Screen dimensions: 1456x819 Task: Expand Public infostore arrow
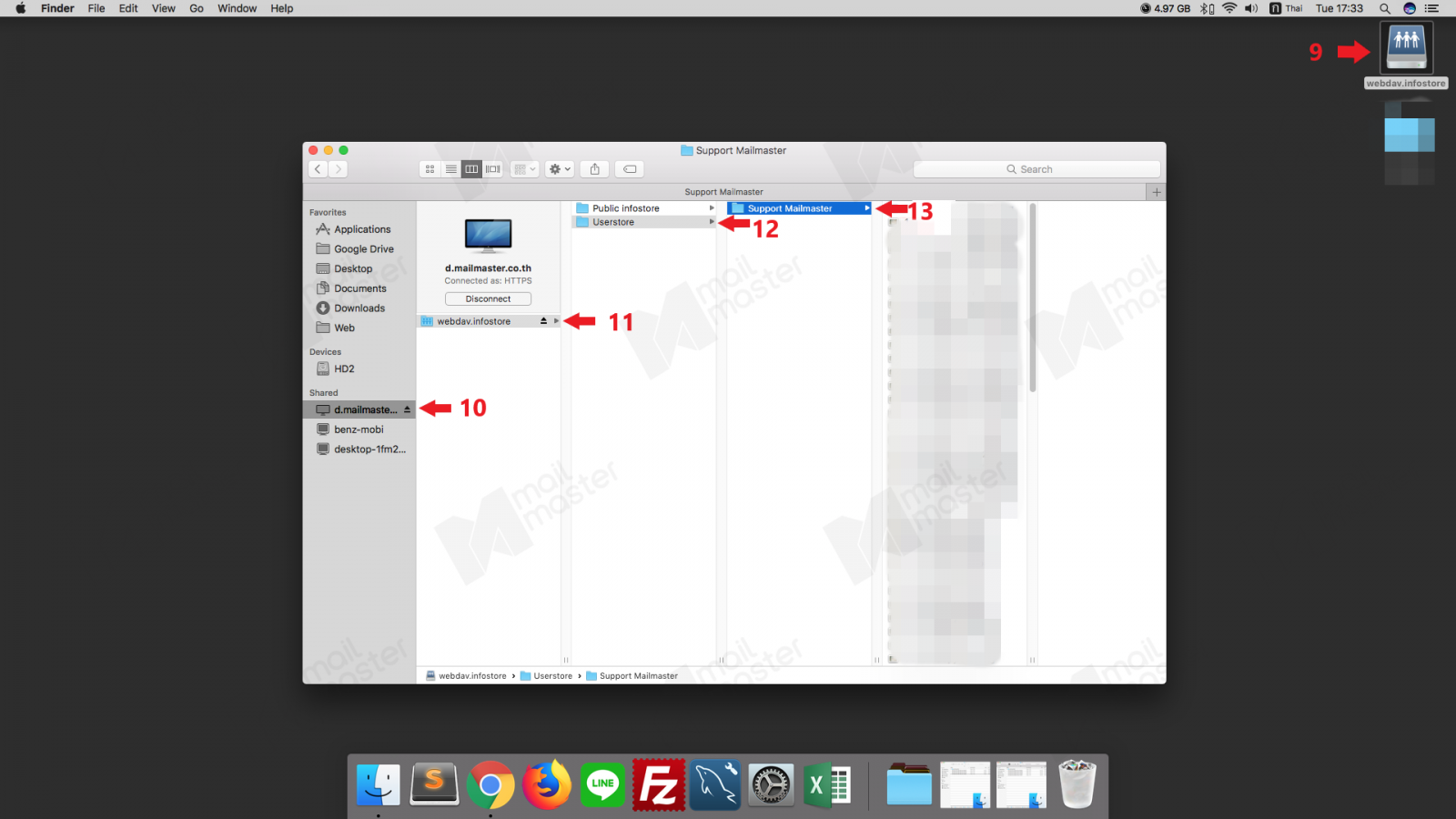coord(712,208)
